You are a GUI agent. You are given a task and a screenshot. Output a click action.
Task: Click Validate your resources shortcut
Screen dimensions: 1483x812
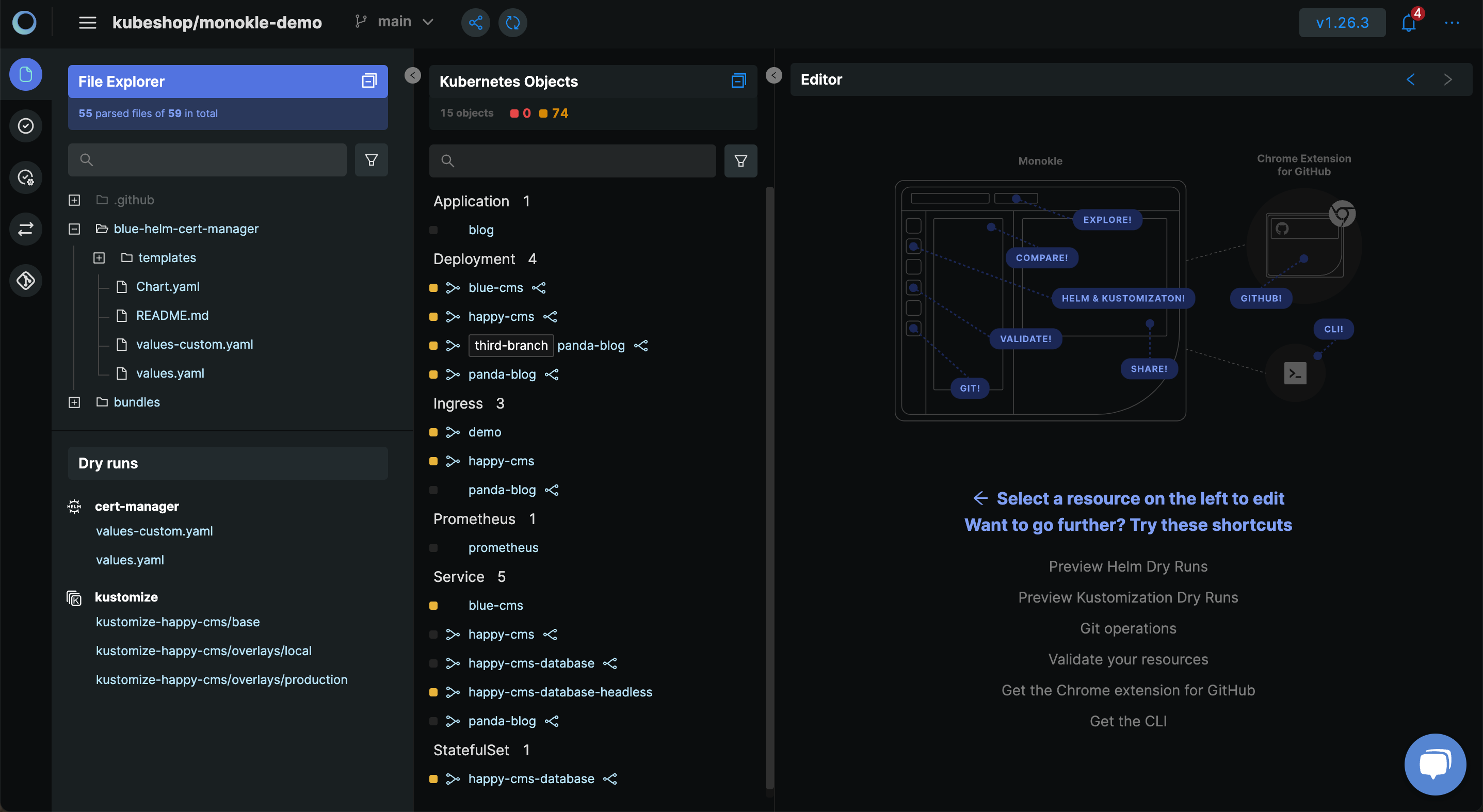(1128, 659)
